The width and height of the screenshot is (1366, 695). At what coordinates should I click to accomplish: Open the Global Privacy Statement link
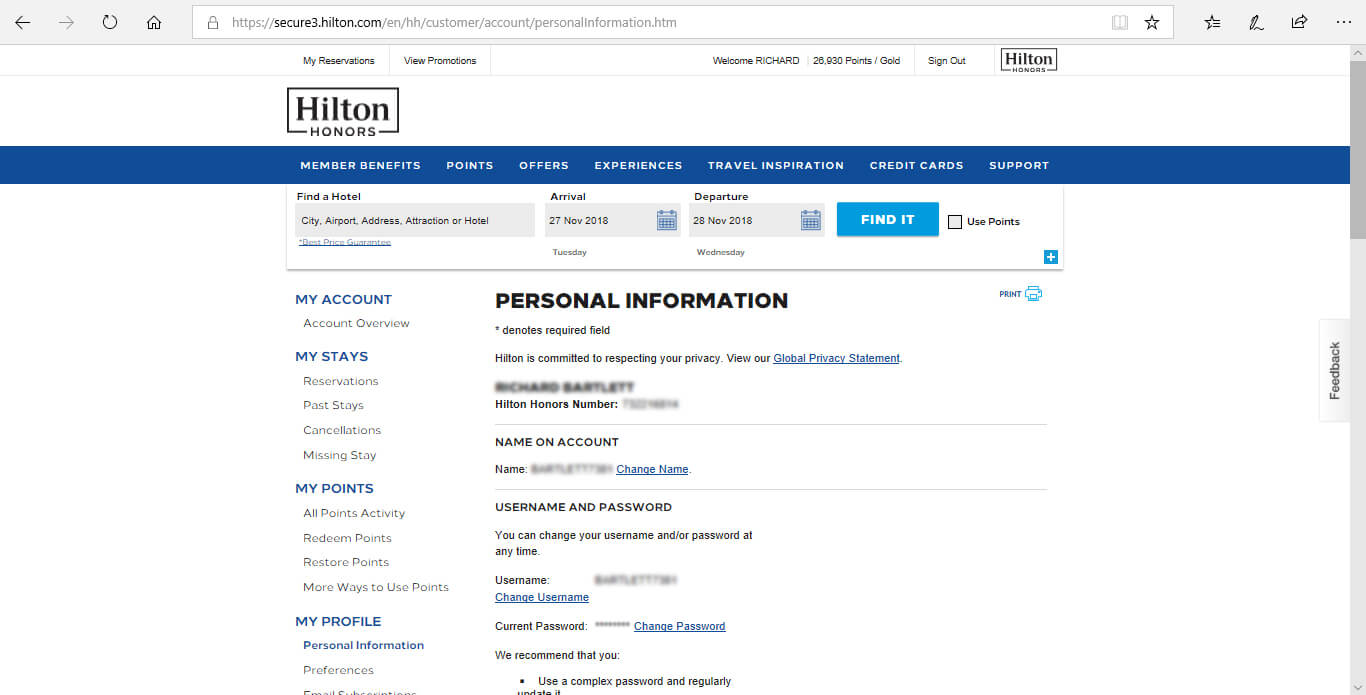837,358
